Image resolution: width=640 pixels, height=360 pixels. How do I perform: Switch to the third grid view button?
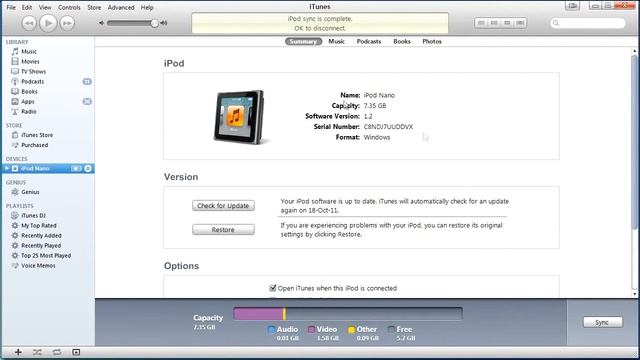coord(507,23)
